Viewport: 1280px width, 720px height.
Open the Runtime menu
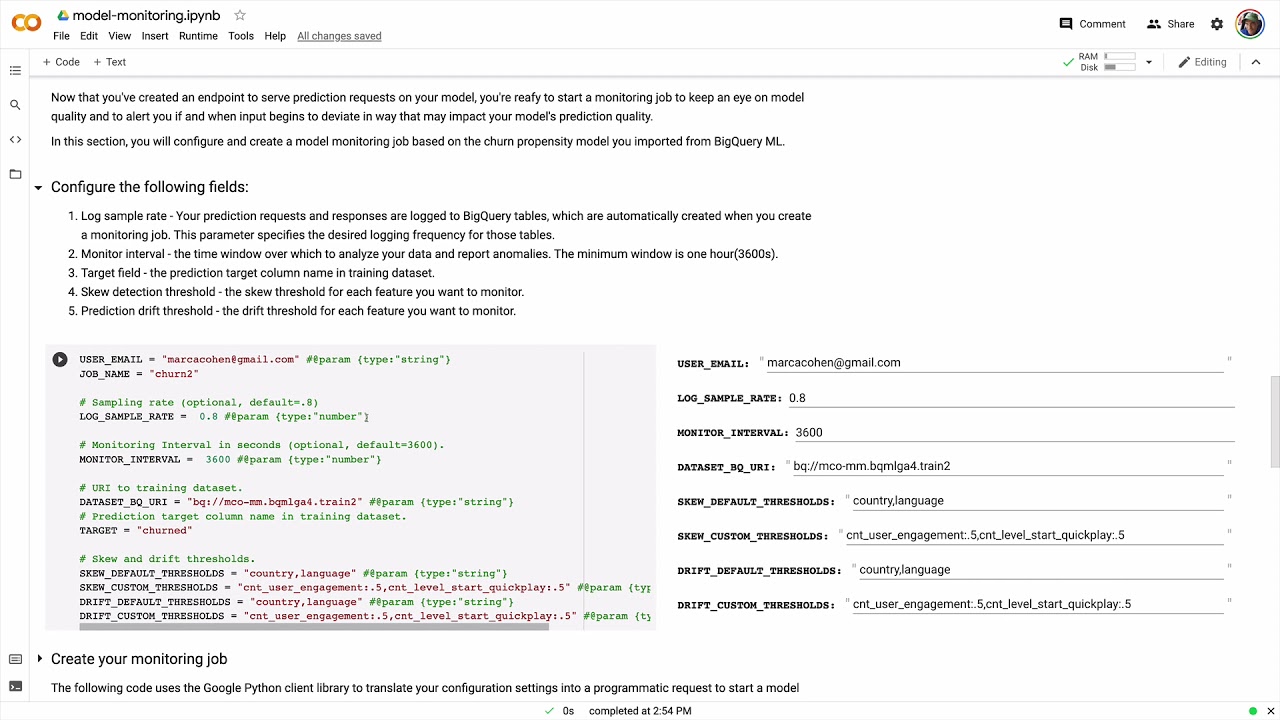click(x=198, y=36)
